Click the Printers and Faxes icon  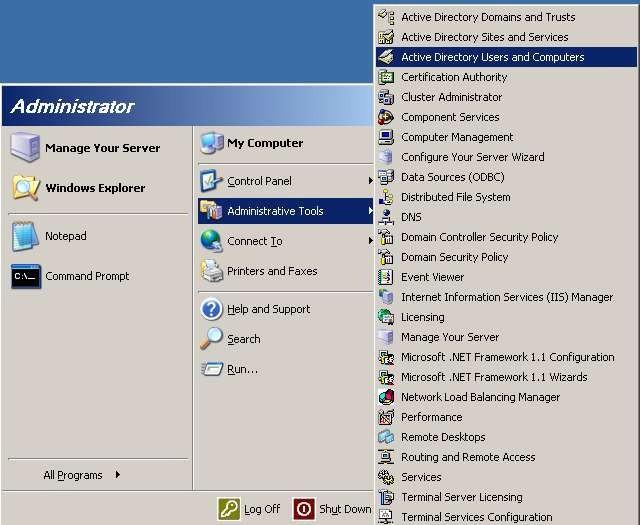pyautogui.click(x=211, y=271)
